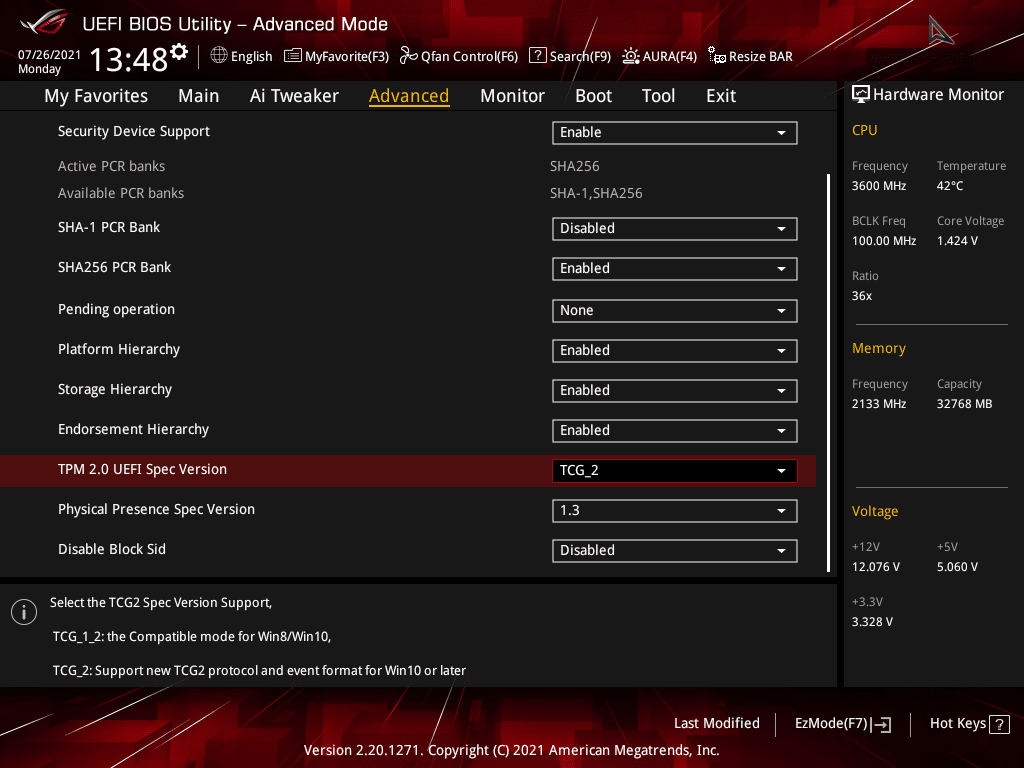The width and height of the screenshot is (1024, 768).
Task: Select Storage Hierarchy label
Action: 115,389
